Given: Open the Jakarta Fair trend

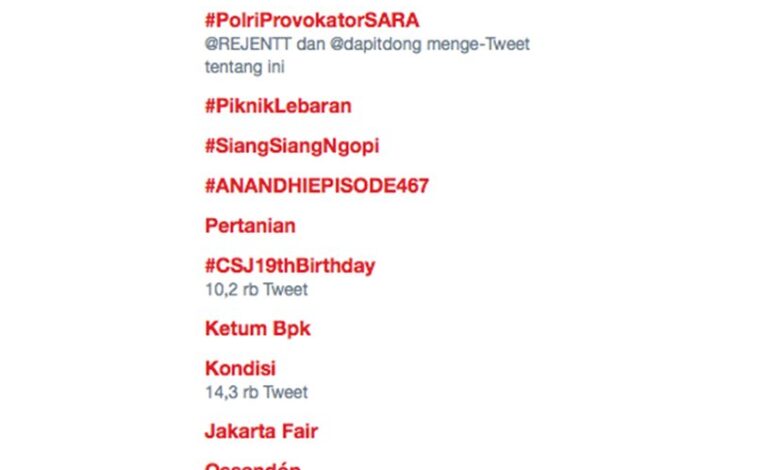Looking at the screenshot, I should 261,431.
